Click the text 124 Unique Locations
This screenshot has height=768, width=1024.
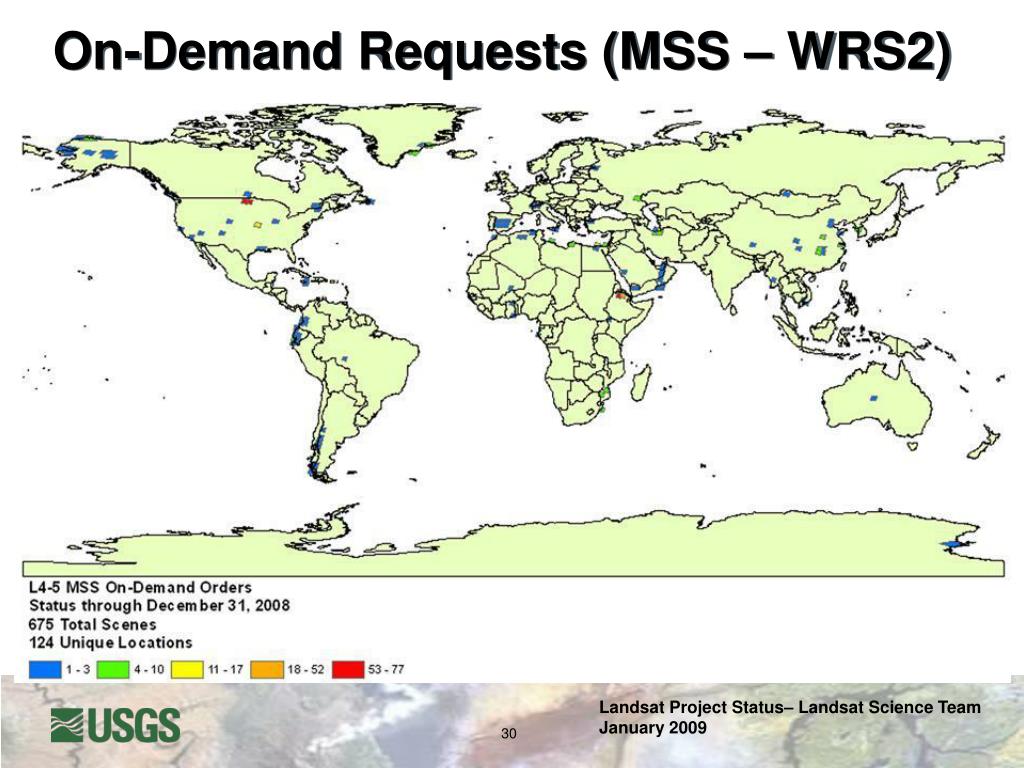(110, 643)
